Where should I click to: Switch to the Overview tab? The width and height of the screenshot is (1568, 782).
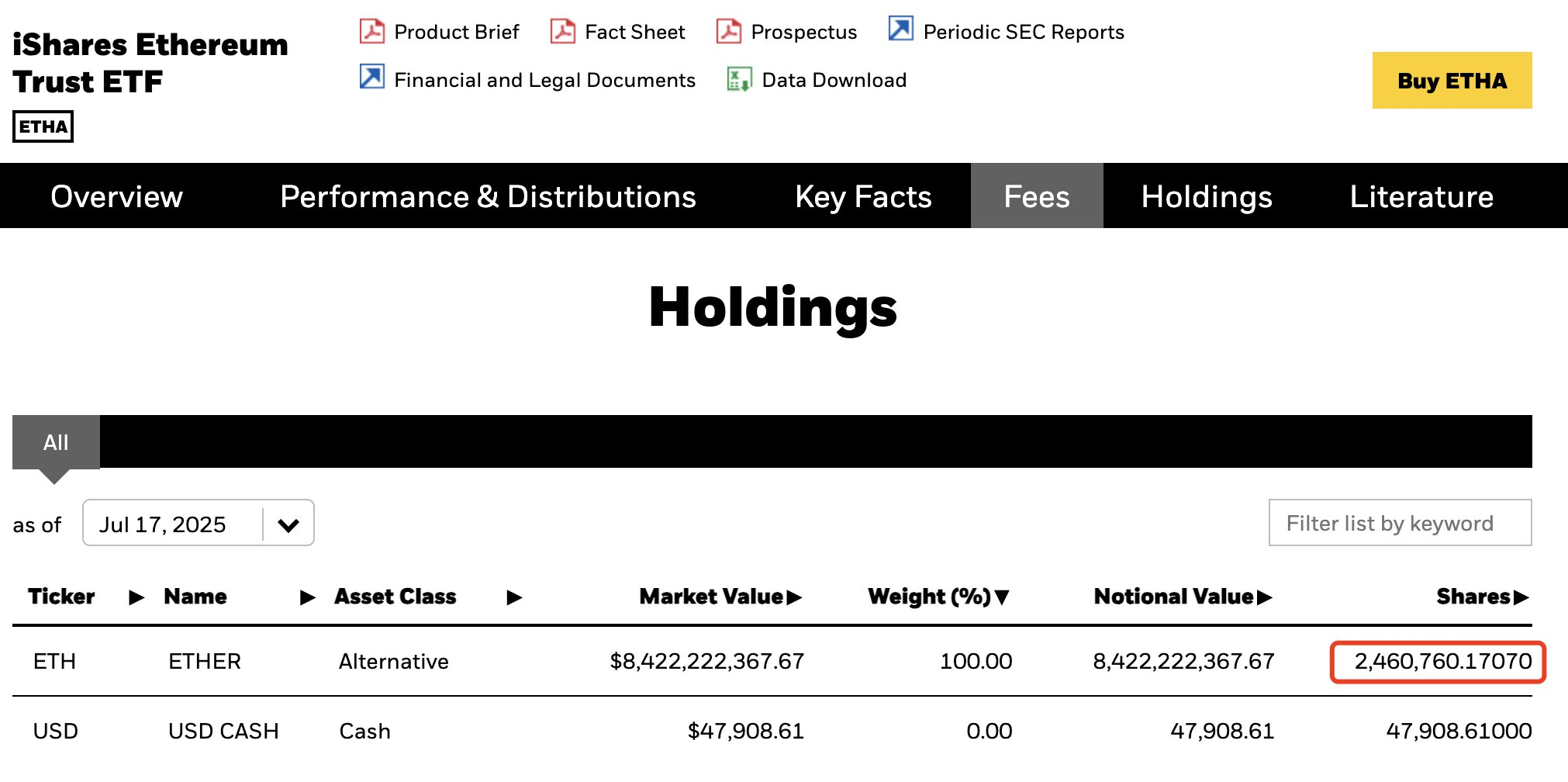click(116, 196)
